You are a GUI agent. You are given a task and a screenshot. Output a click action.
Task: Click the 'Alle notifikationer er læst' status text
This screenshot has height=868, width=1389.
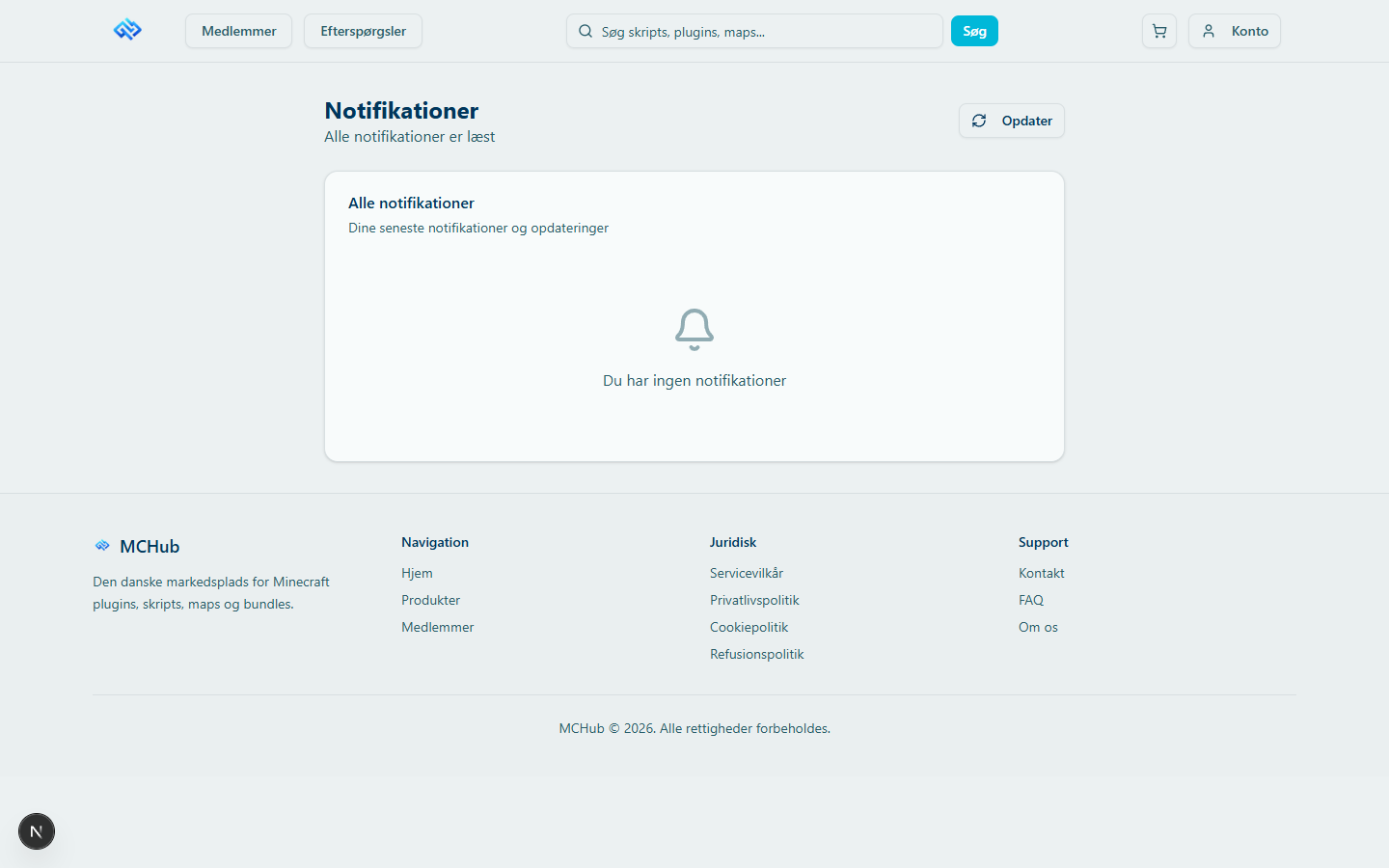pyautogui.click(x=409, y=137)
